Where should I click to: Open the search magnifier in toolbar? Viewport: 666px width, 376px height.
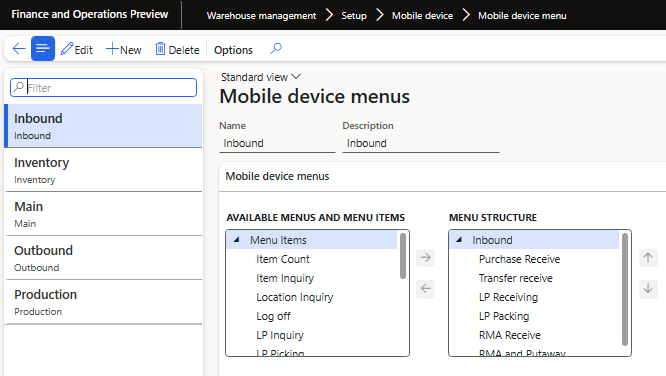[x=276, y=48]
